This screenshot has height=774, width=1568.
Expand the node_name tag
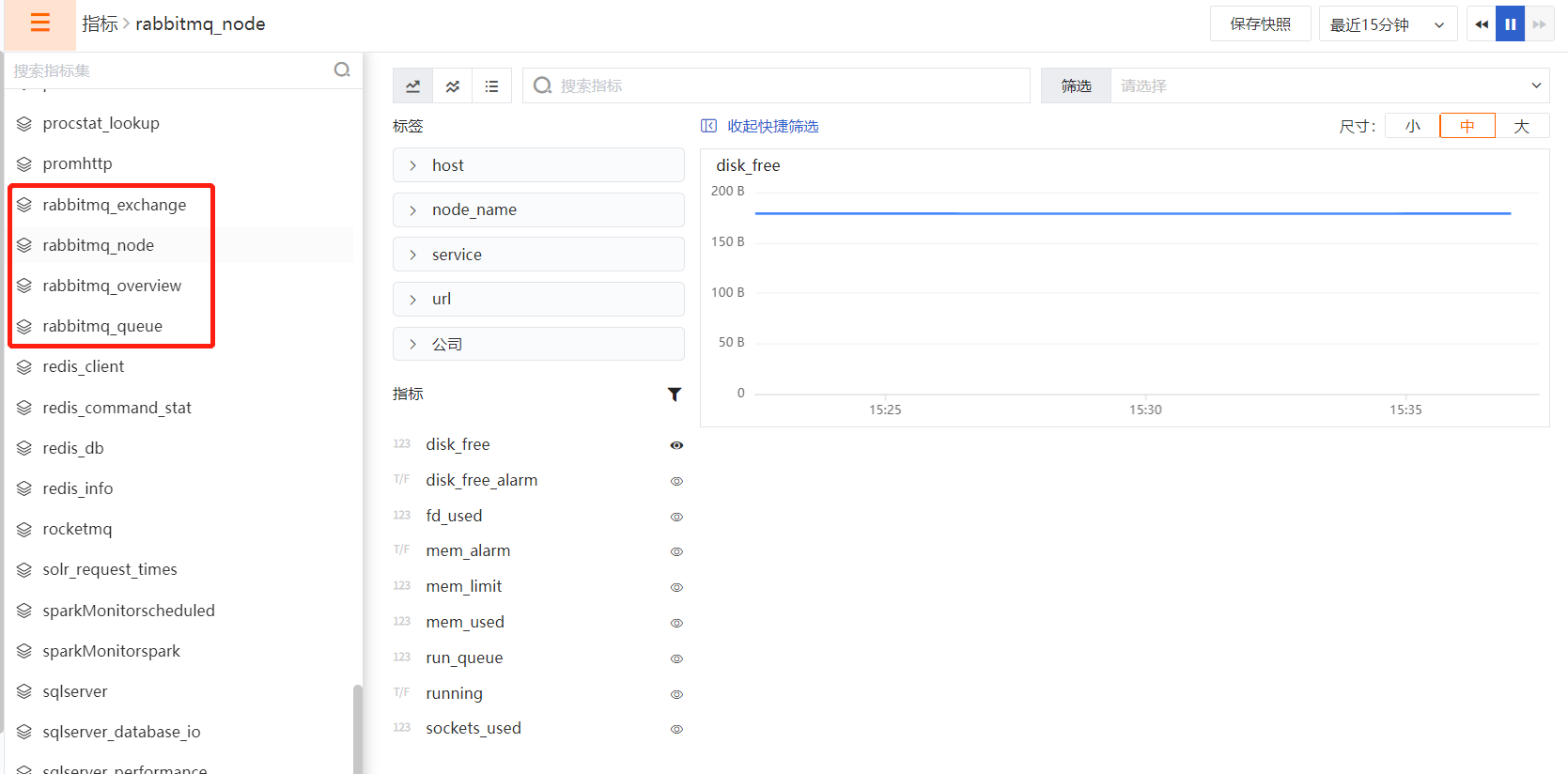(x=537, y=209)
